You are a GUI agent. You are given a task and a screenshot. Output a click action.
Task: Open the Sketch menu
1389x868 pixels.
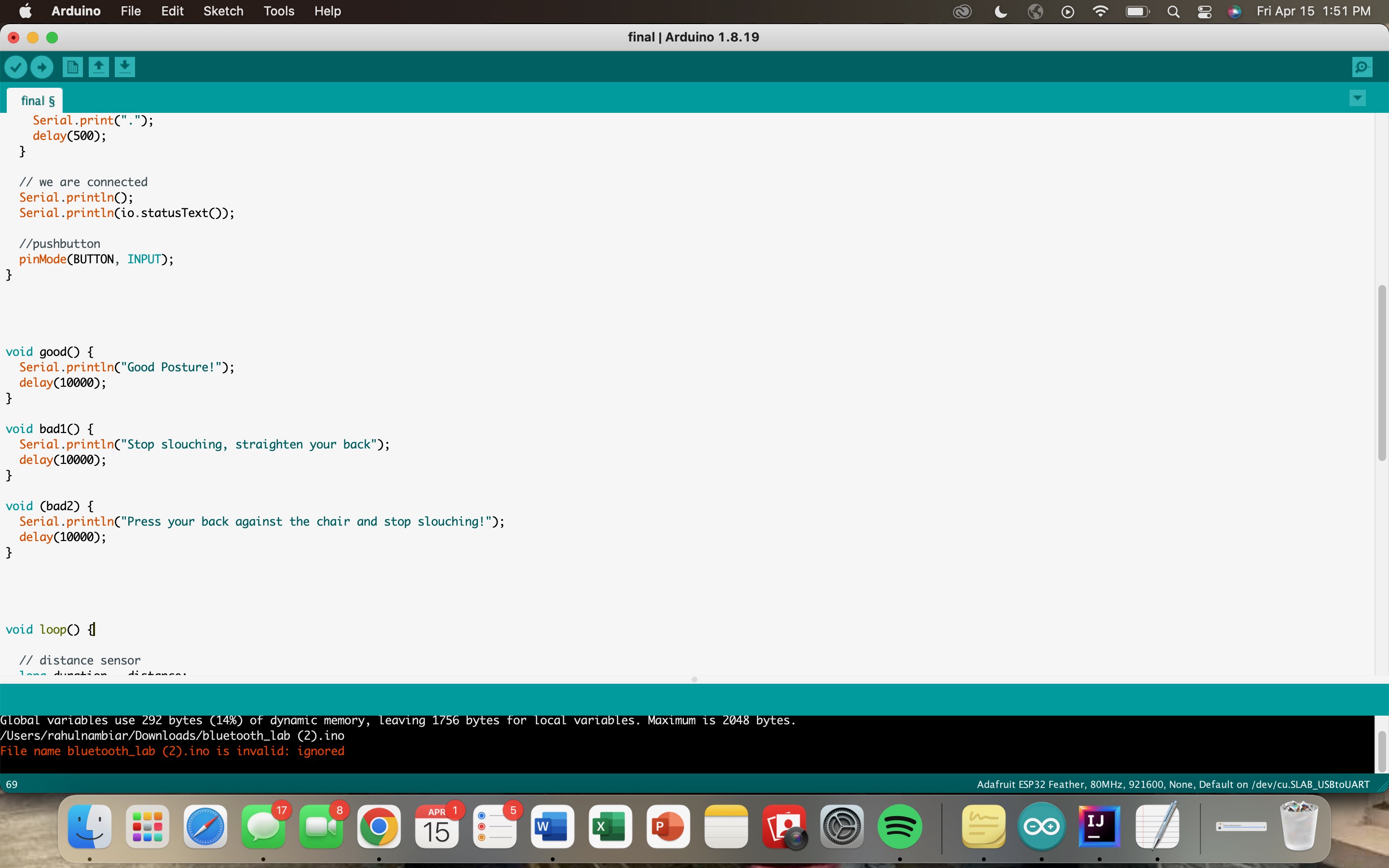click(223, 12)
